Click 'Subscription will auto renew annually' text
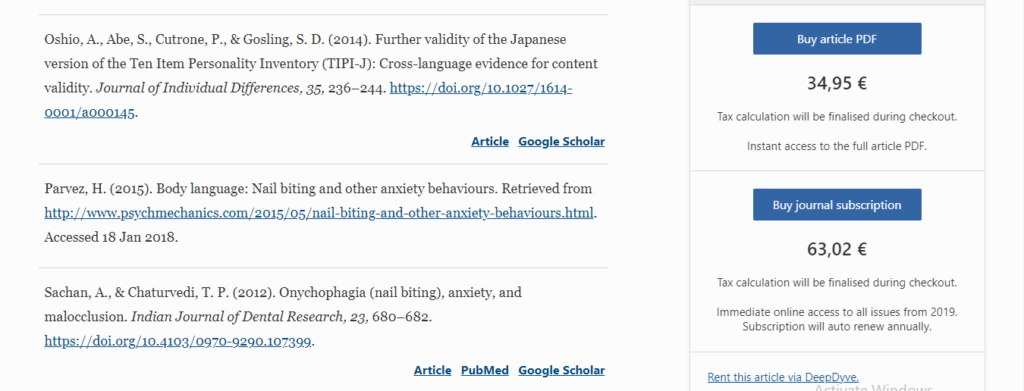Viewport: 1024px width, 391px height. tap(837, 326)
